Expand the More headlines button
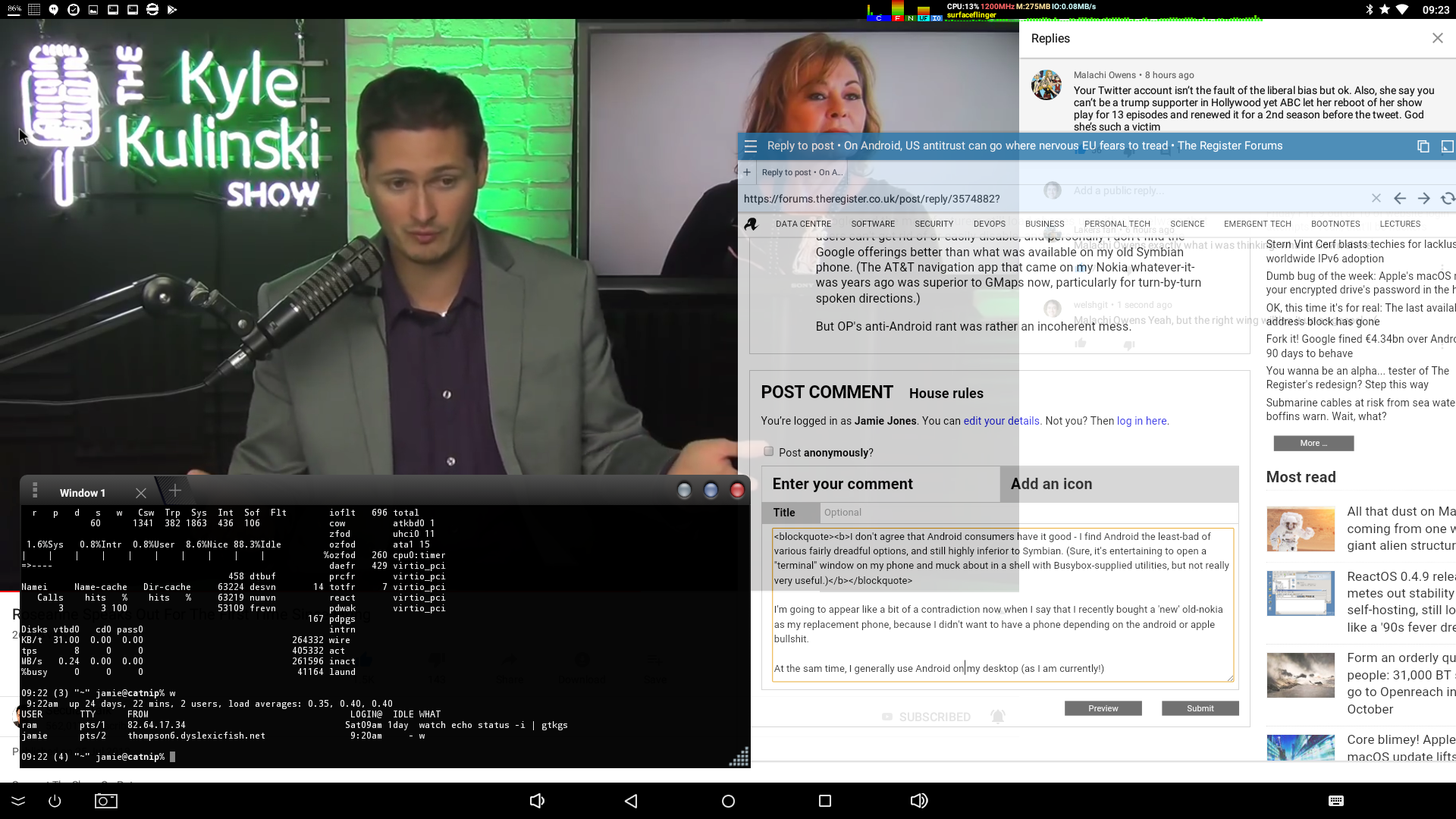 (x=1313, y=443)
